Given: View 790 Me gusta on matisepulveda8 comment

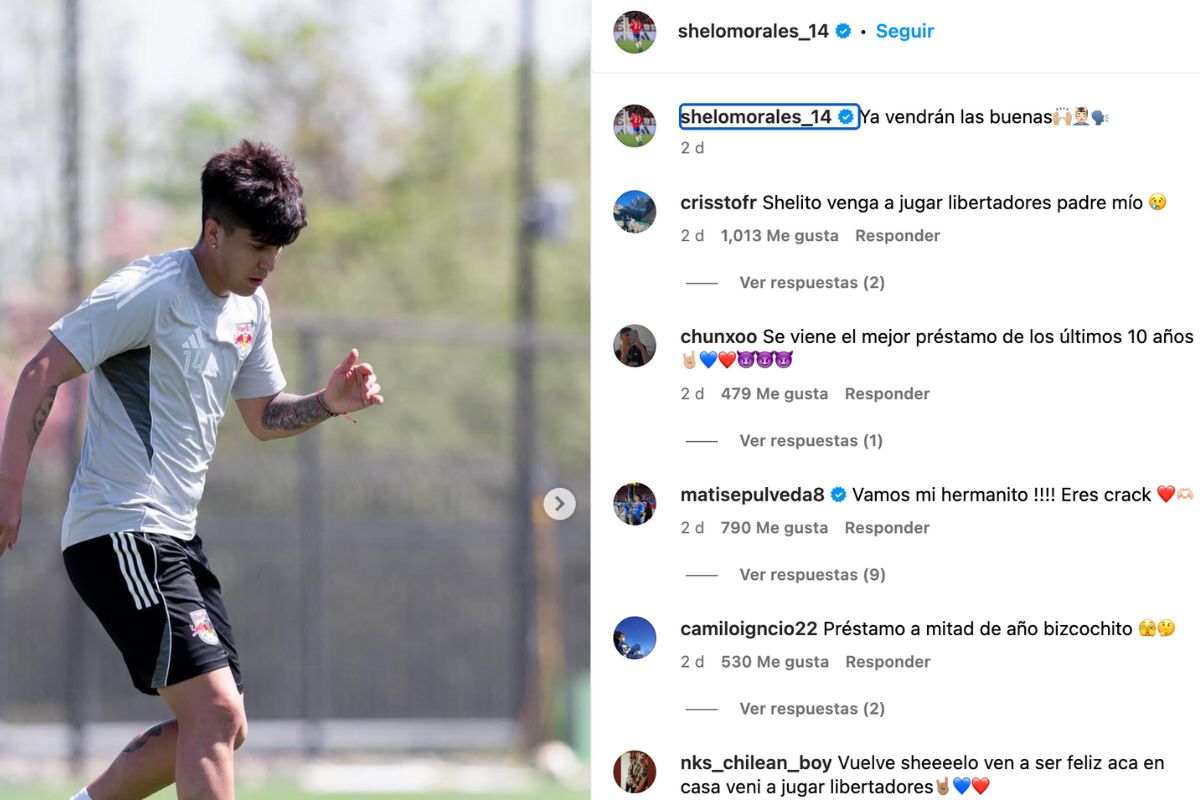Looking at the screenshot, I should [x=774, y=528].
